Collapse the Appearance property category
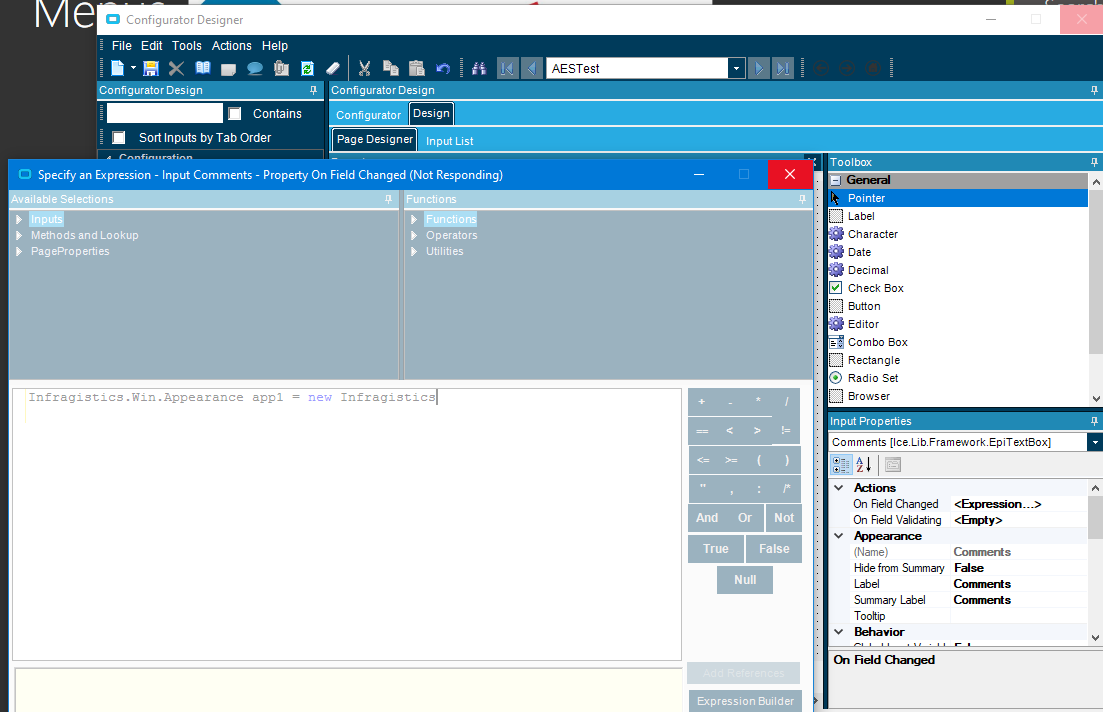The width and height of the screenshot is (1103, 712). pos(839,535)
